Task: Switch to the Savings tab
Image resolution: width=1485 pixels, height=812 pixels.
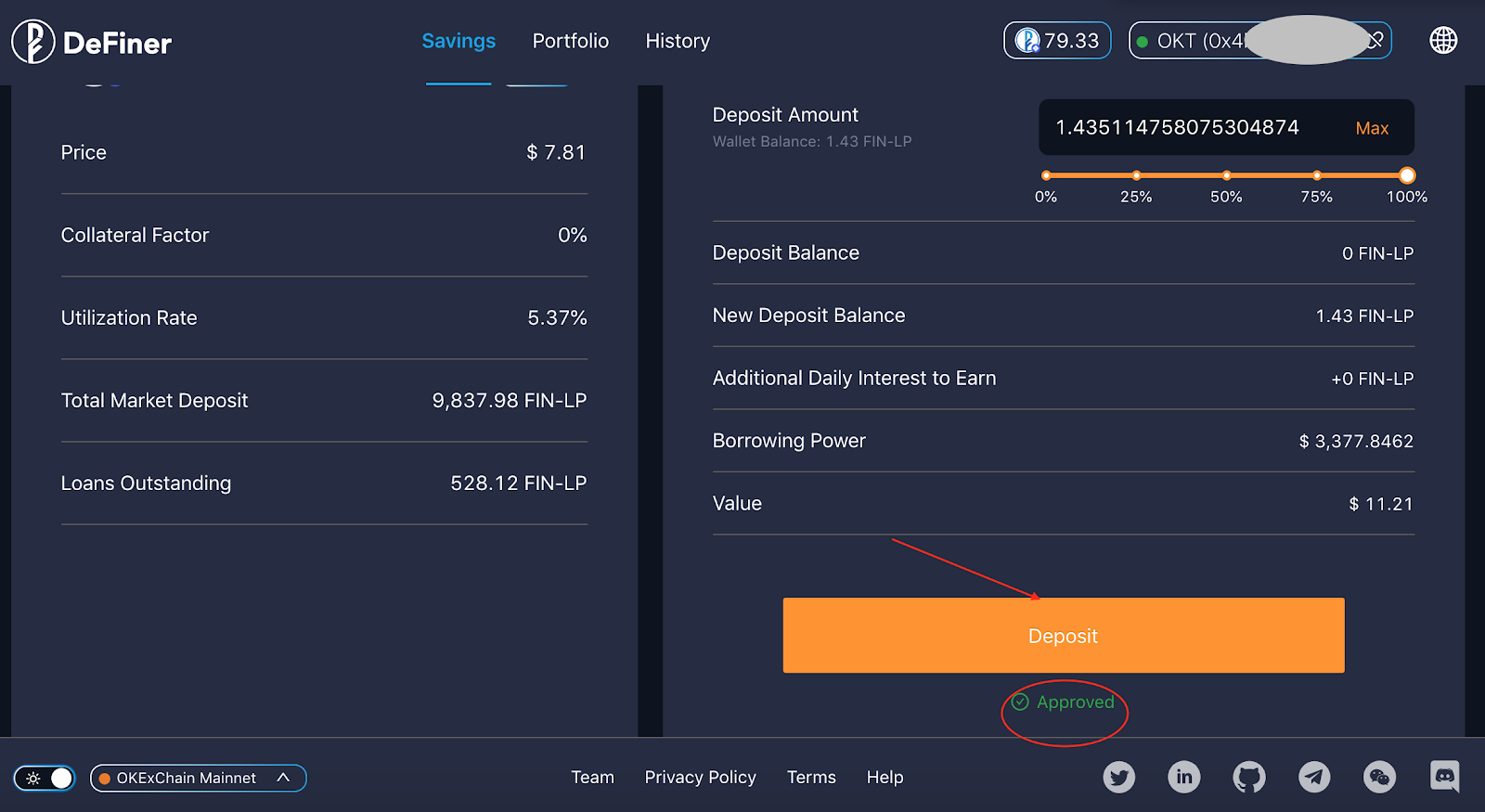Action: click(x=458, y=41)
